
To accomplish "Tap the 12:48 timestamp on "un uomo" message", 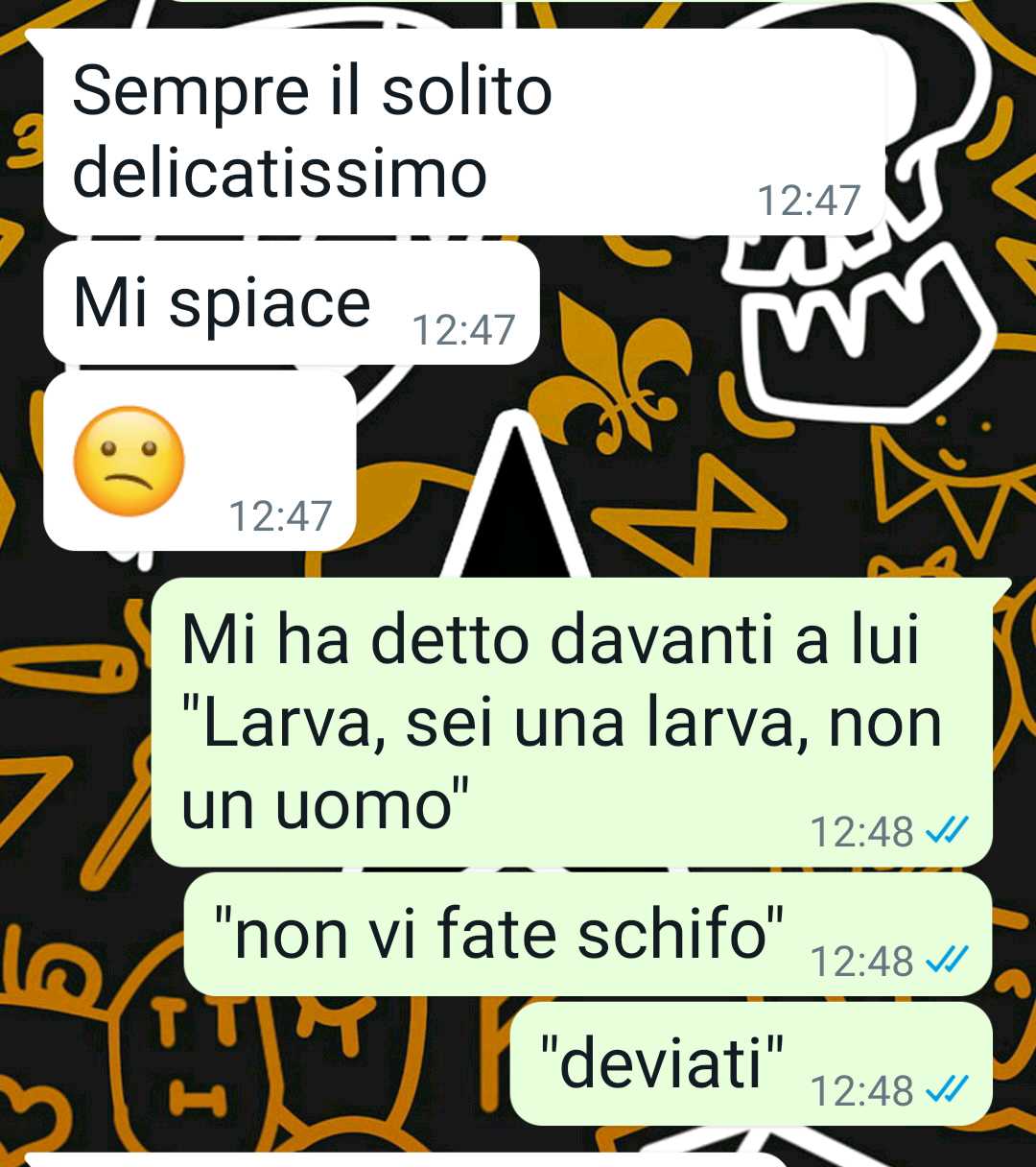I will tap(862, 831).
